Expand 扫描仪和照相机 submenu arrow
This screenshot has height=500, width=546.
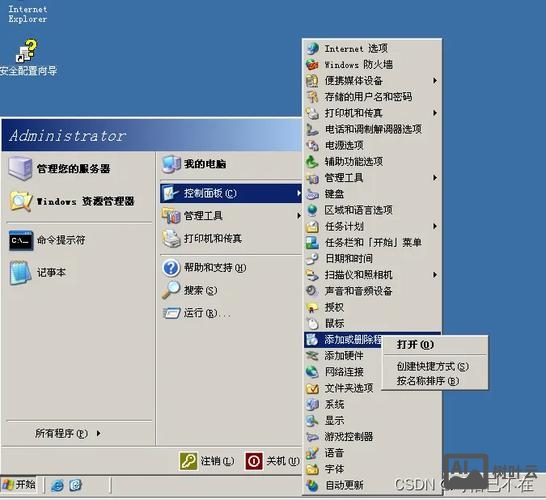(x=435, y=275)
